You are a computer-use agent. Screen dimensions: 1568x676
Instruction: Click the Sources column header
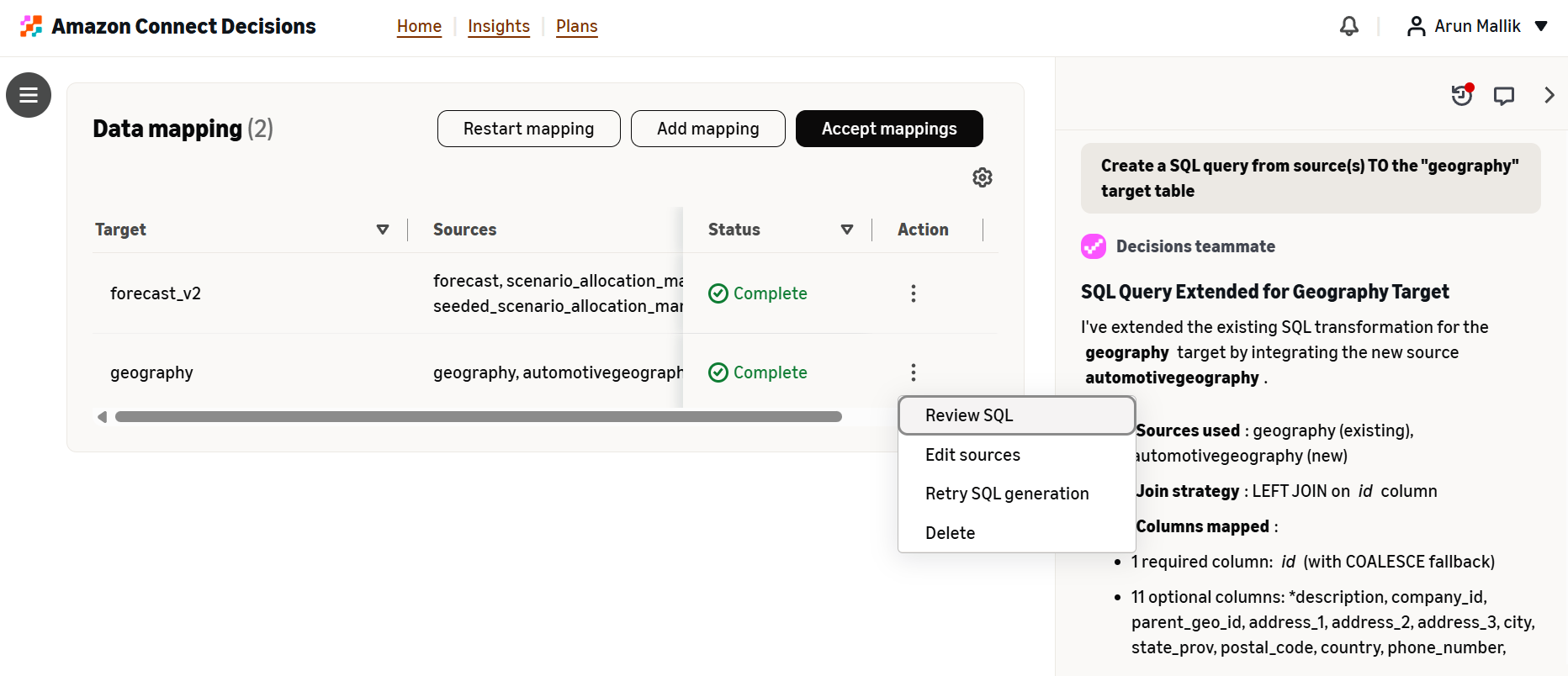[x=464, y=230]
